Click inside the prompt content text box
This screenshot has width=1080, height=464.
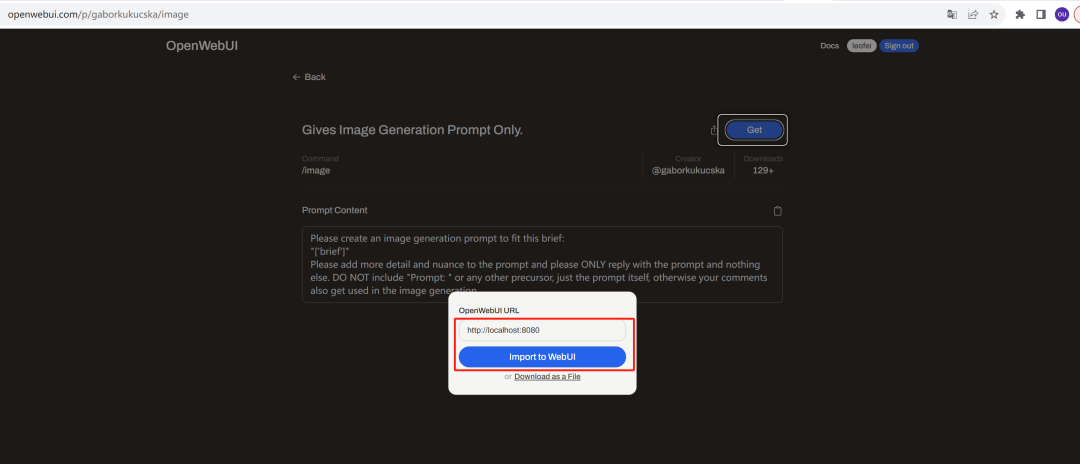pos(542,264)
